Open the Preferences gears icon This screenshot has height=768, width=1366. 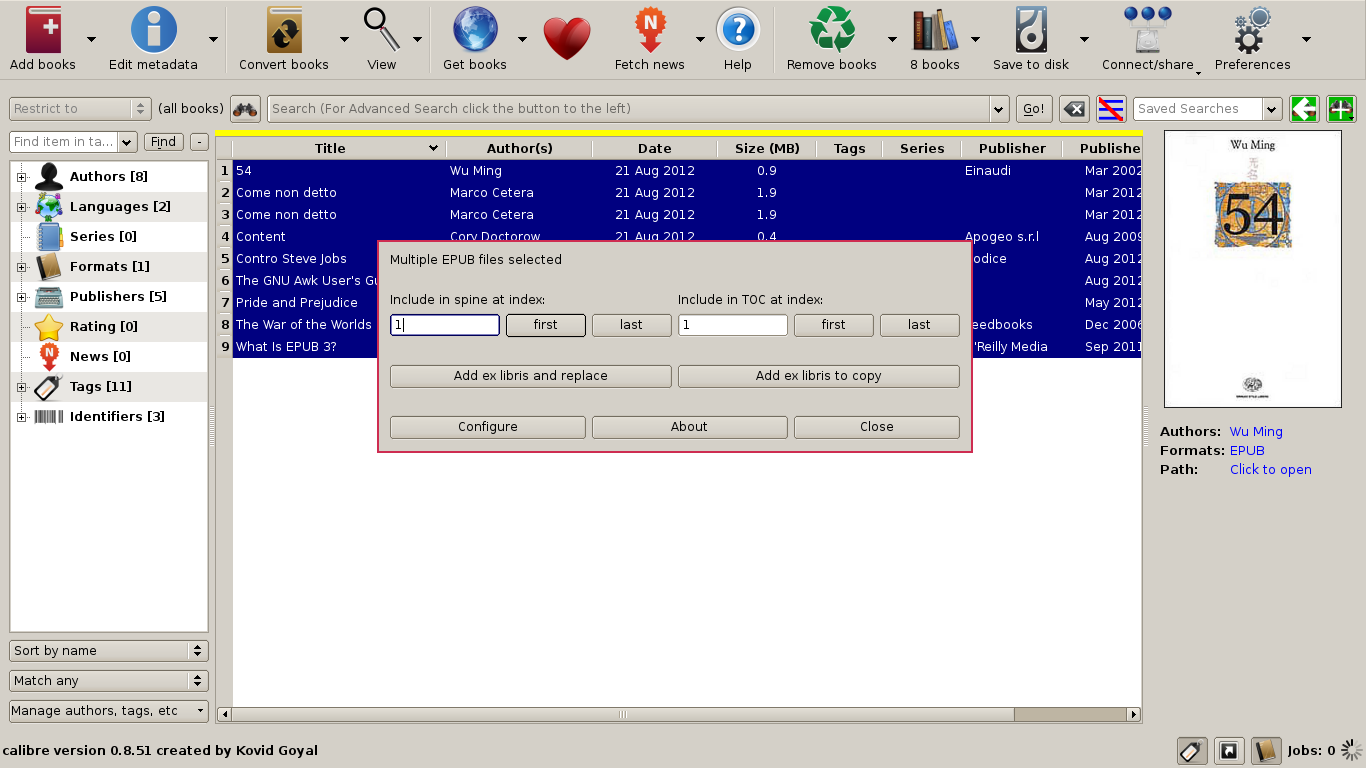pos(1252,30)
